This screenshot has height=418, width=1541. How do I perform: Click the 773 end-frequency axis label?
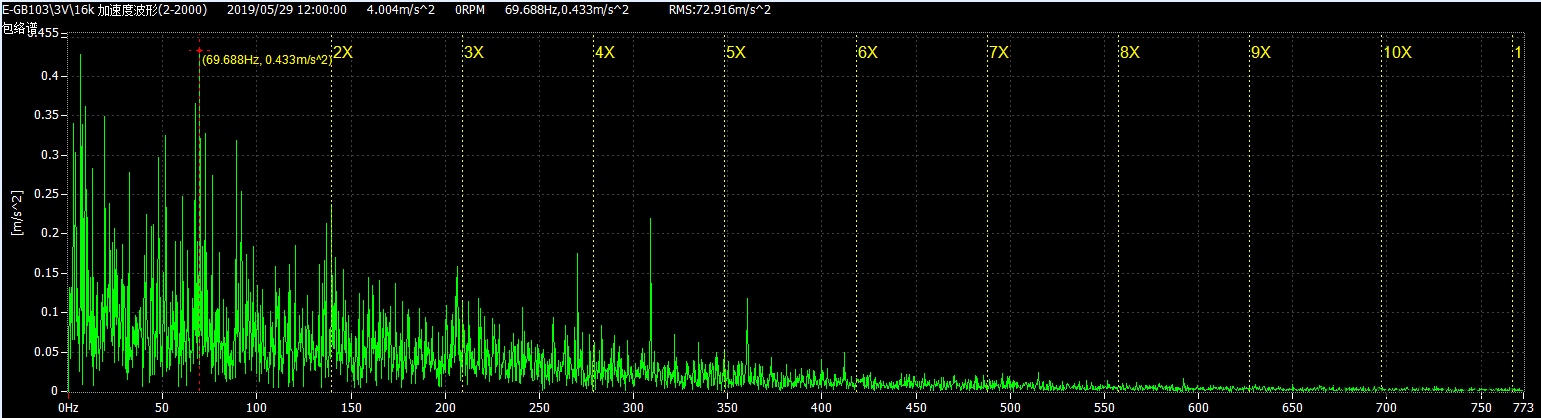coord(1522,408)
